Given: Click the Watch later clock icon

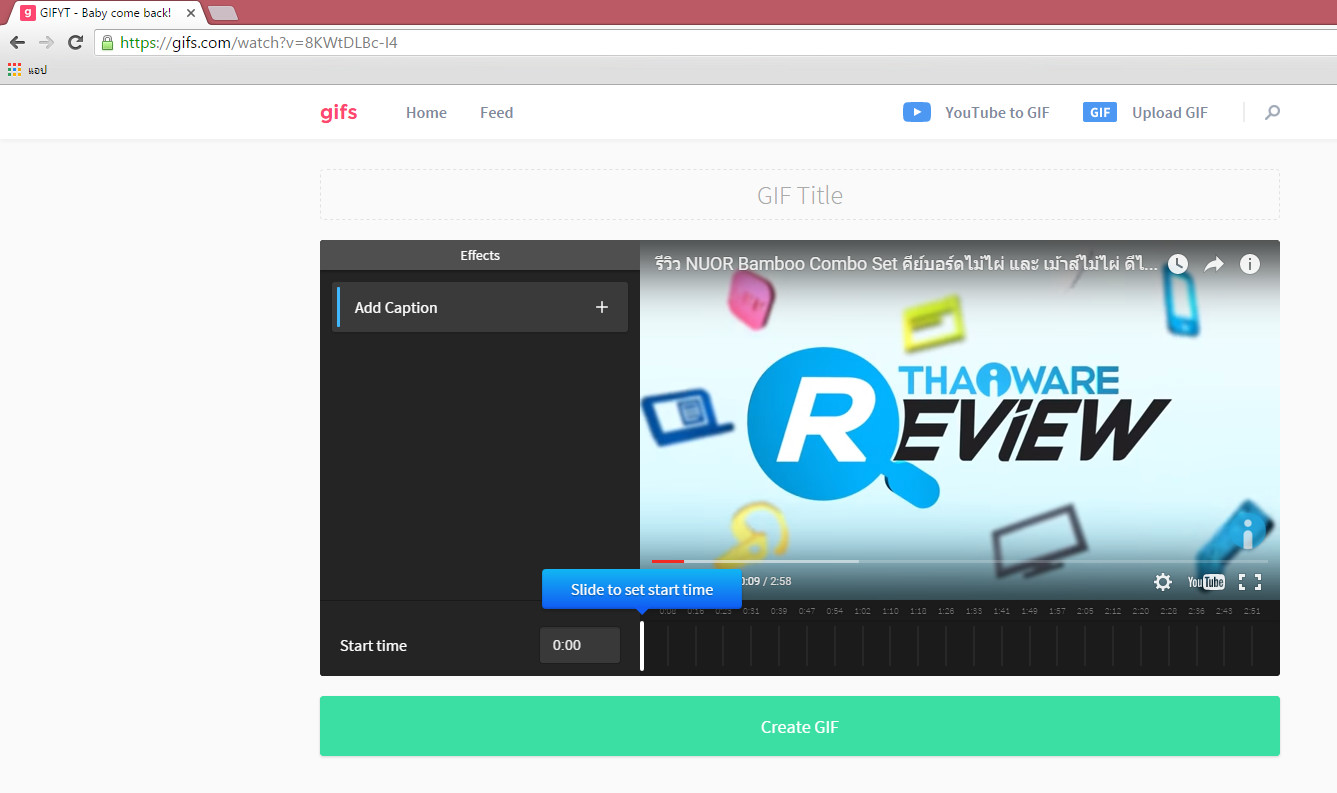Looking at the screenshot, I should (x=1178, y=264).
